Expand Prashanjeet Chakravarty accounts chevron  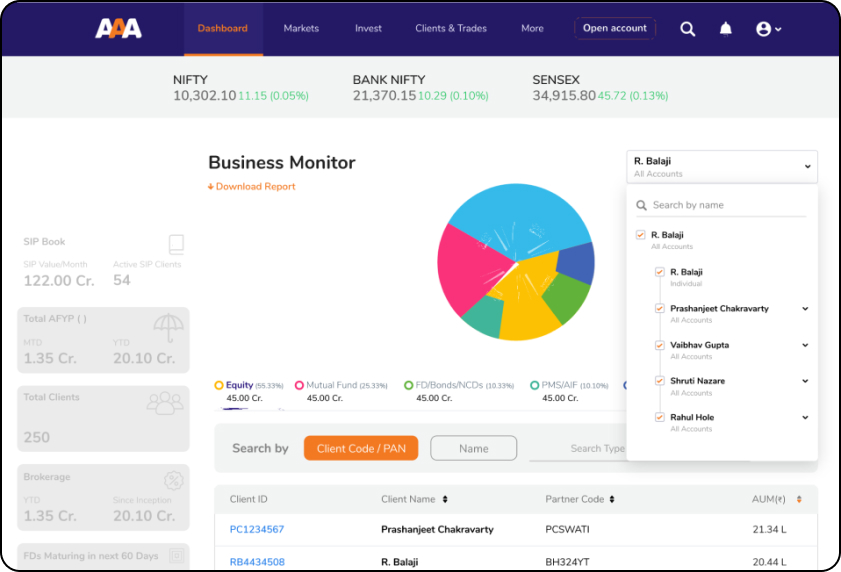pos(805,309)
